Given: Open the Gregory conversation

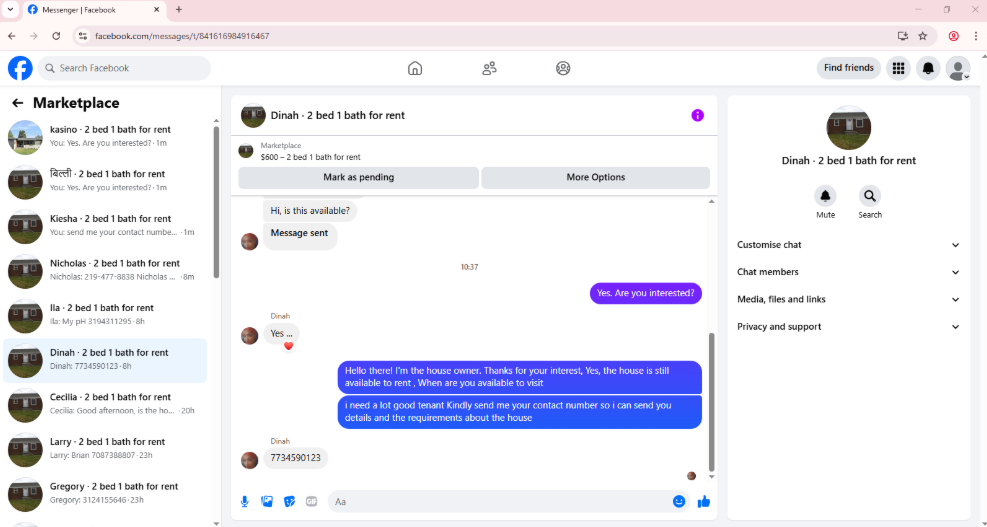Looking at the screenshot, I should pos(106,495).
